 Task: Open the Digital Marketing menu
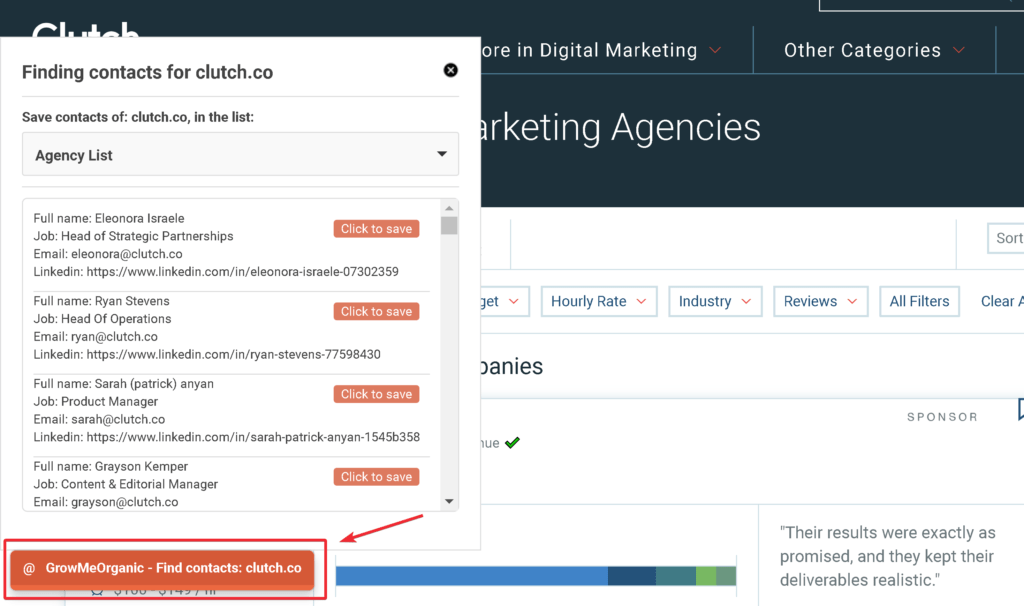click(601, 50)
